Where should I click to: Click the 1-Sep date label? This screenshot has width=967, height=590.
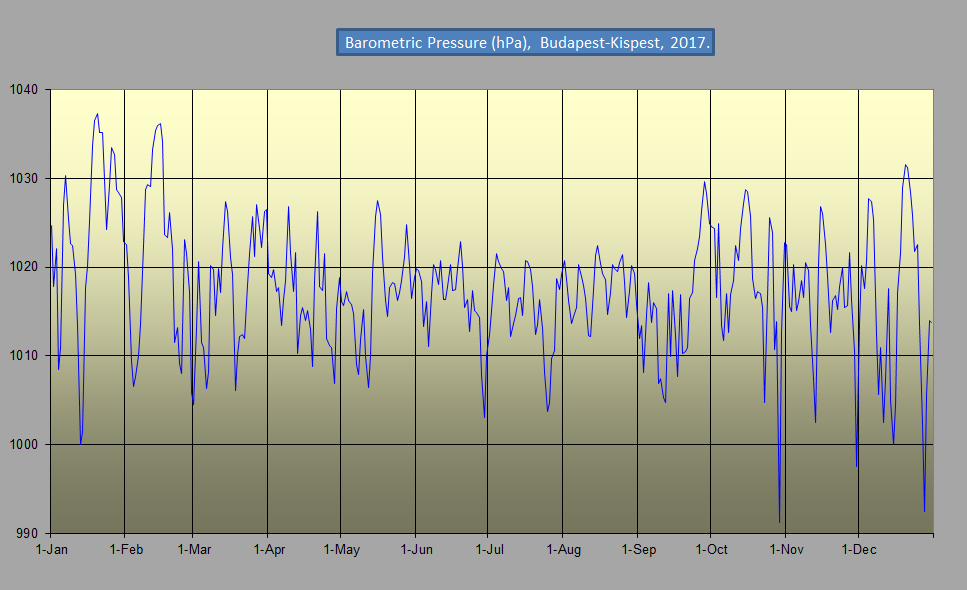tap(638, 550)
